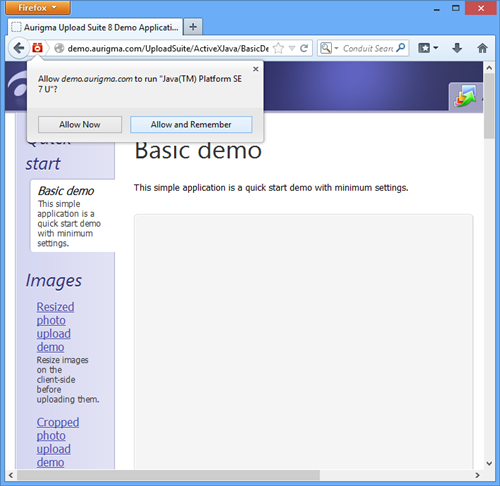
Task: Click the browser back arrow button
Action: click(19, 48)
